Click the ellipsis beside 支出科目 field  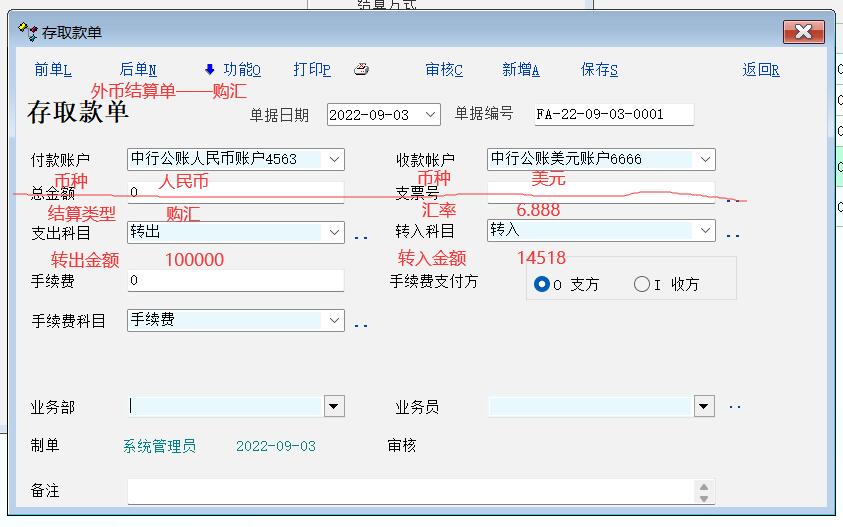pos(361,237)
